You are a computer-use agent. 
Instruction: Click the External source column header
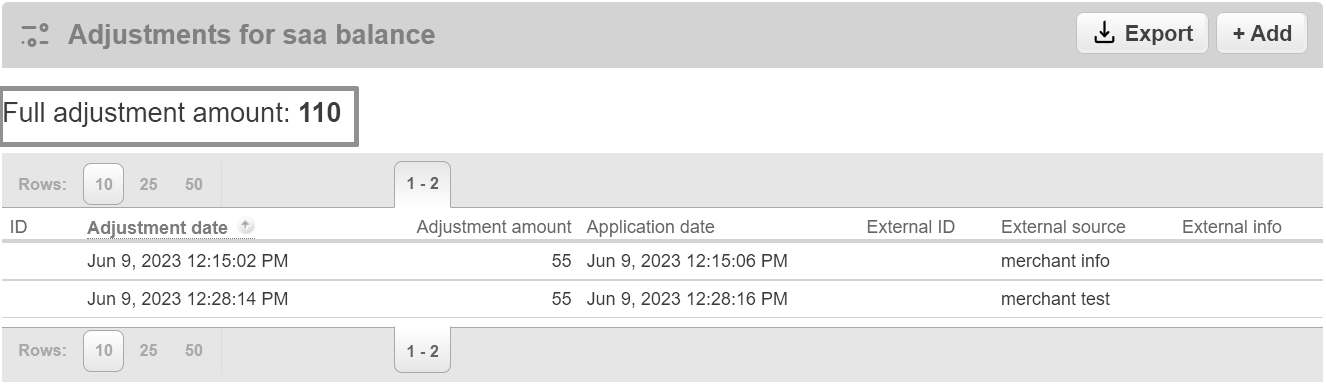click(1063, 227)
